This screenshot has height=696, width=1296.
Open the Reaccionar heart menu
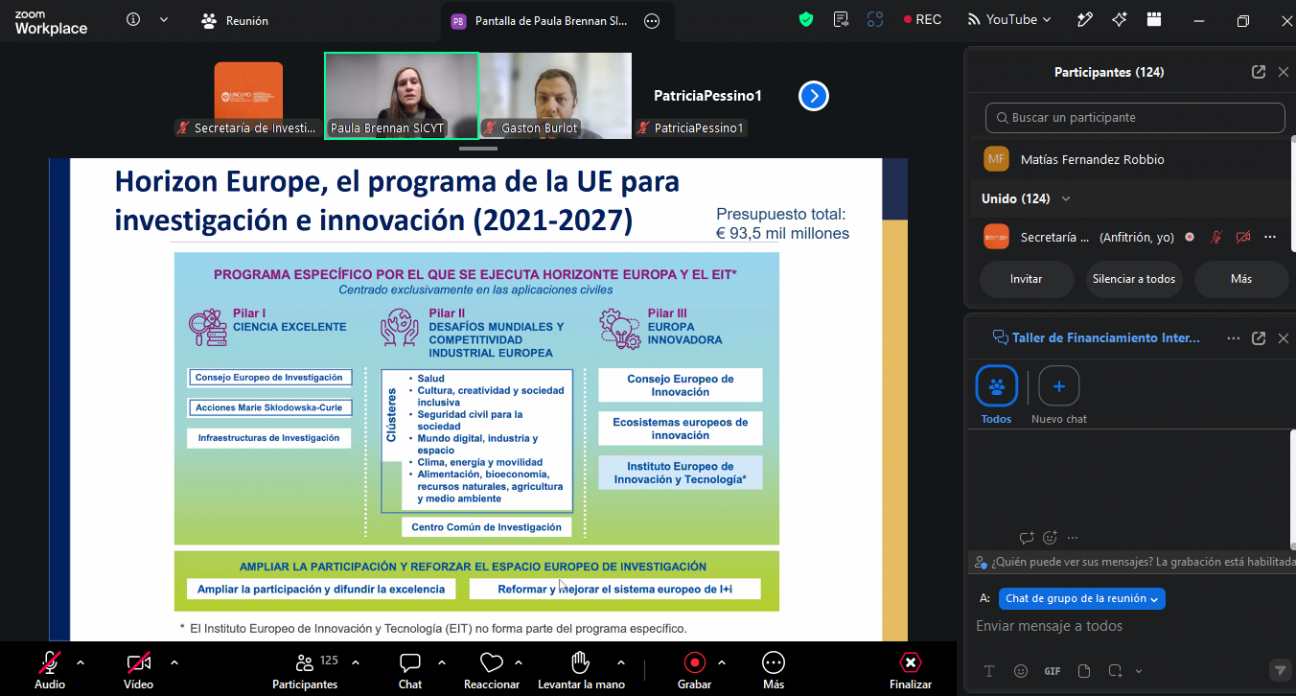coord(491,669)
